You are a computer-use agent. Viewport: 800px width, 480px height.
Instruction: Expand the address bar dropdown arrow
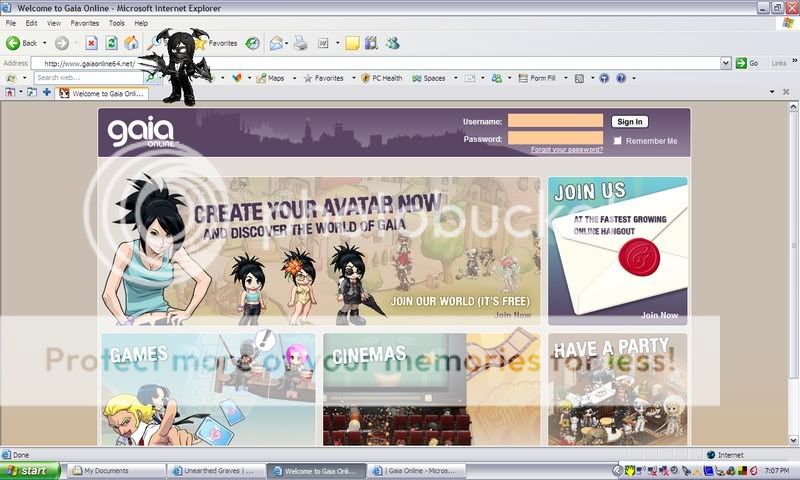coord(726,63)
